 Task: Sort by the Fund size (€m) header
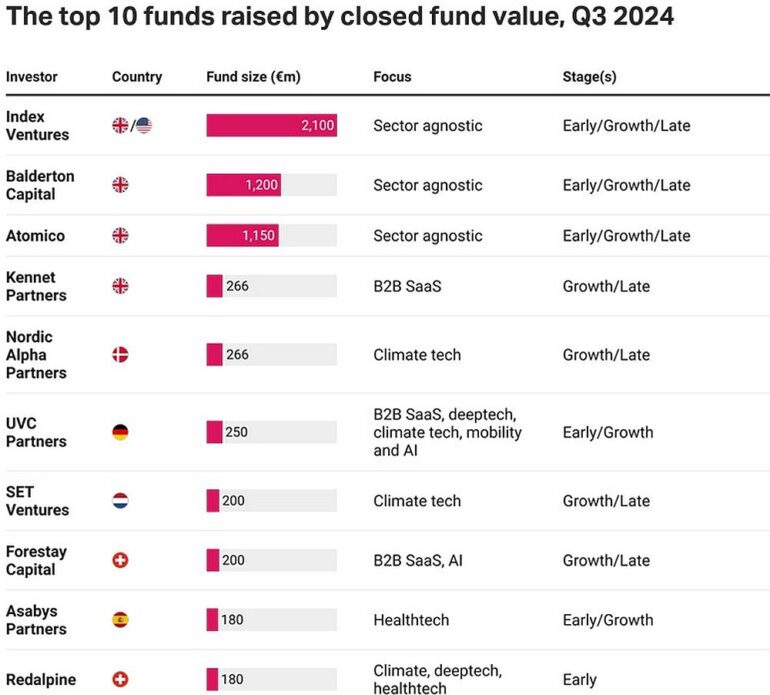pos(253,77)
